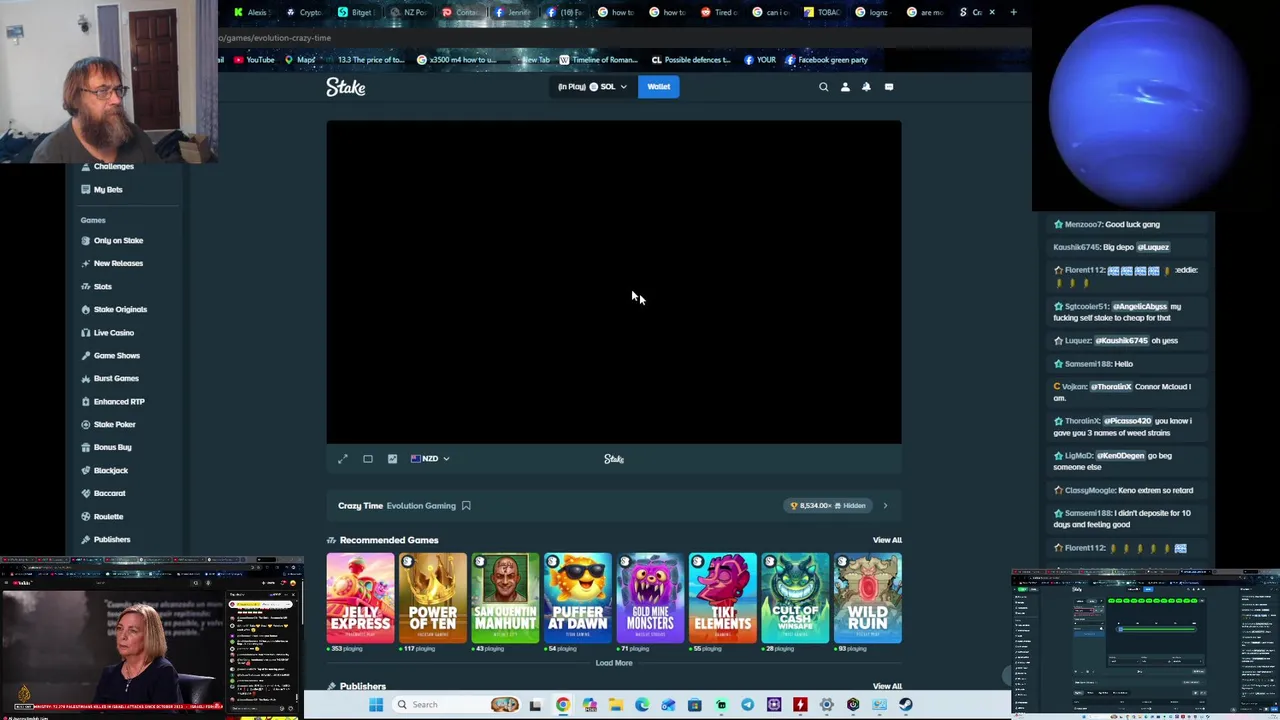1280x720 pixels.
Task: Click the Wallet button
Action: pyautogui.click(x=658, y=87)
